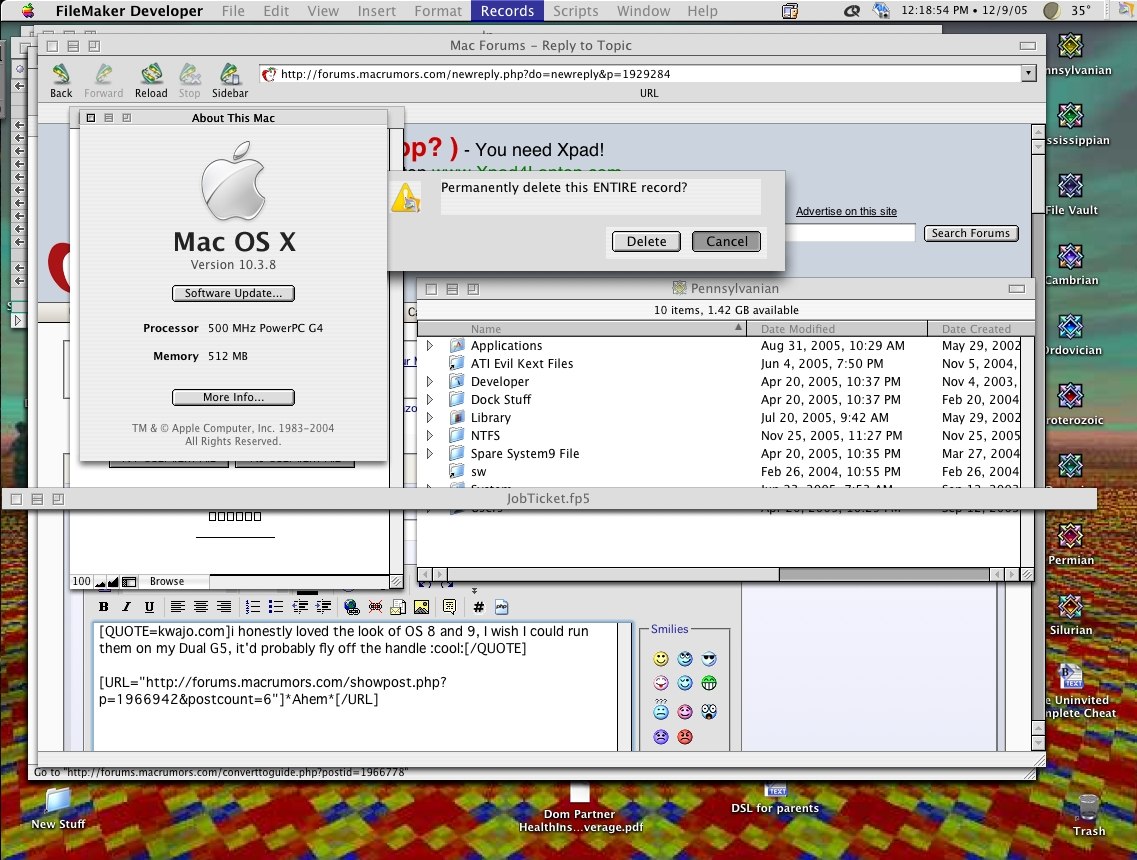Insert an ordered list

[252, 607]
